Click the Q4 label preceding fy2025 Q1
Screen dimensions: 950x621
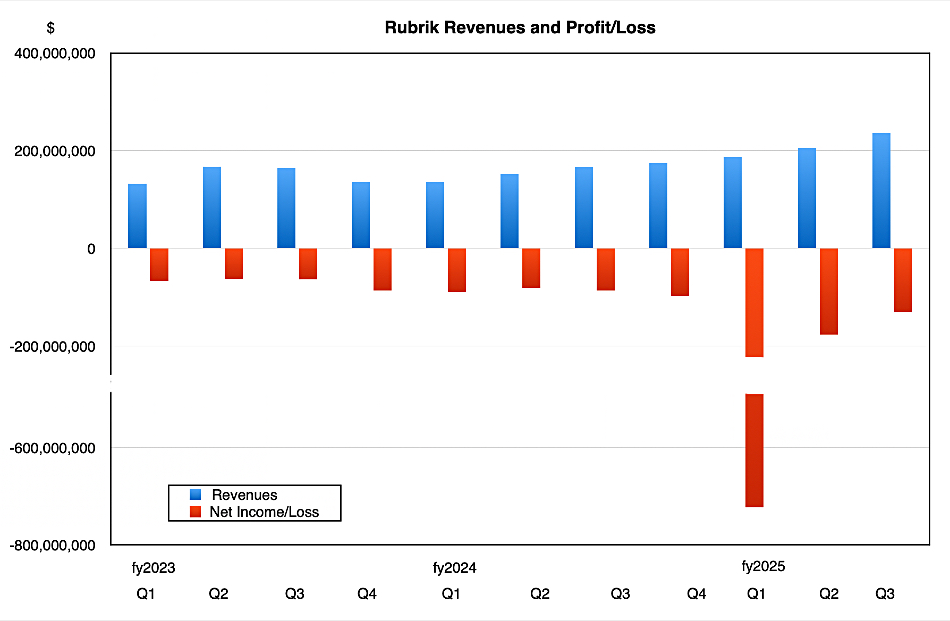[x=697, y=594]
